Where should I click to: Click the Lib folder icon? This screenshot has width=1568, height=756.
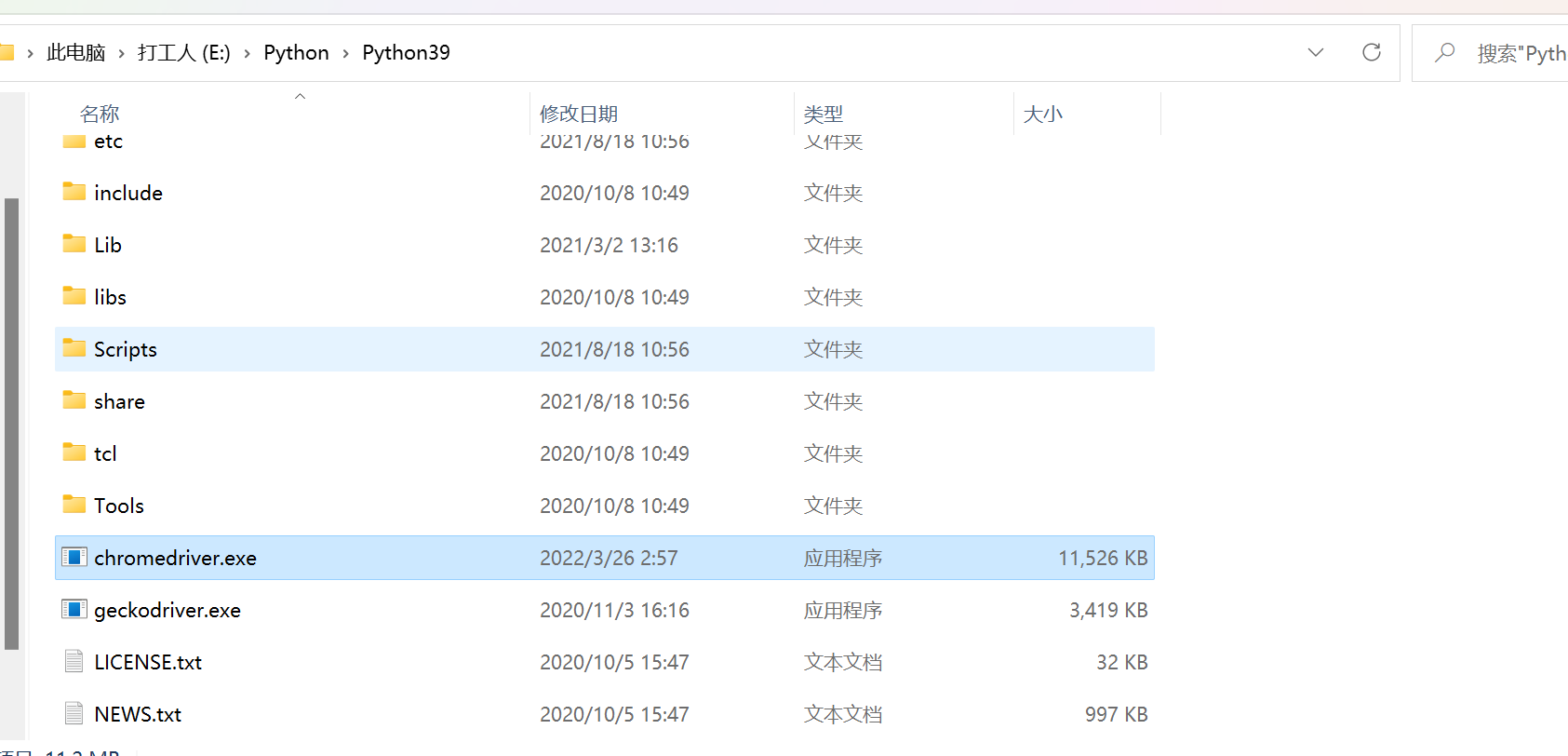(x=74, y=244)
